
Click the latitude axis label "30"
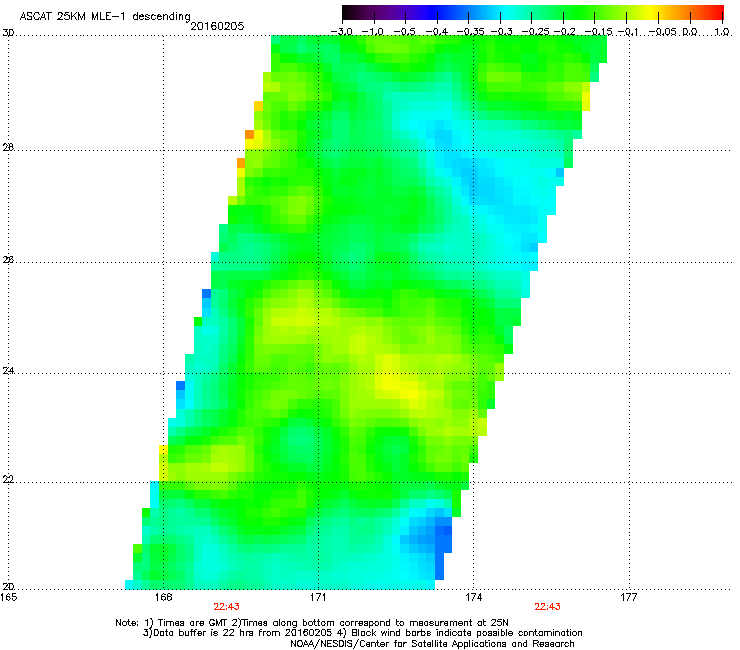tap(8, 33)
